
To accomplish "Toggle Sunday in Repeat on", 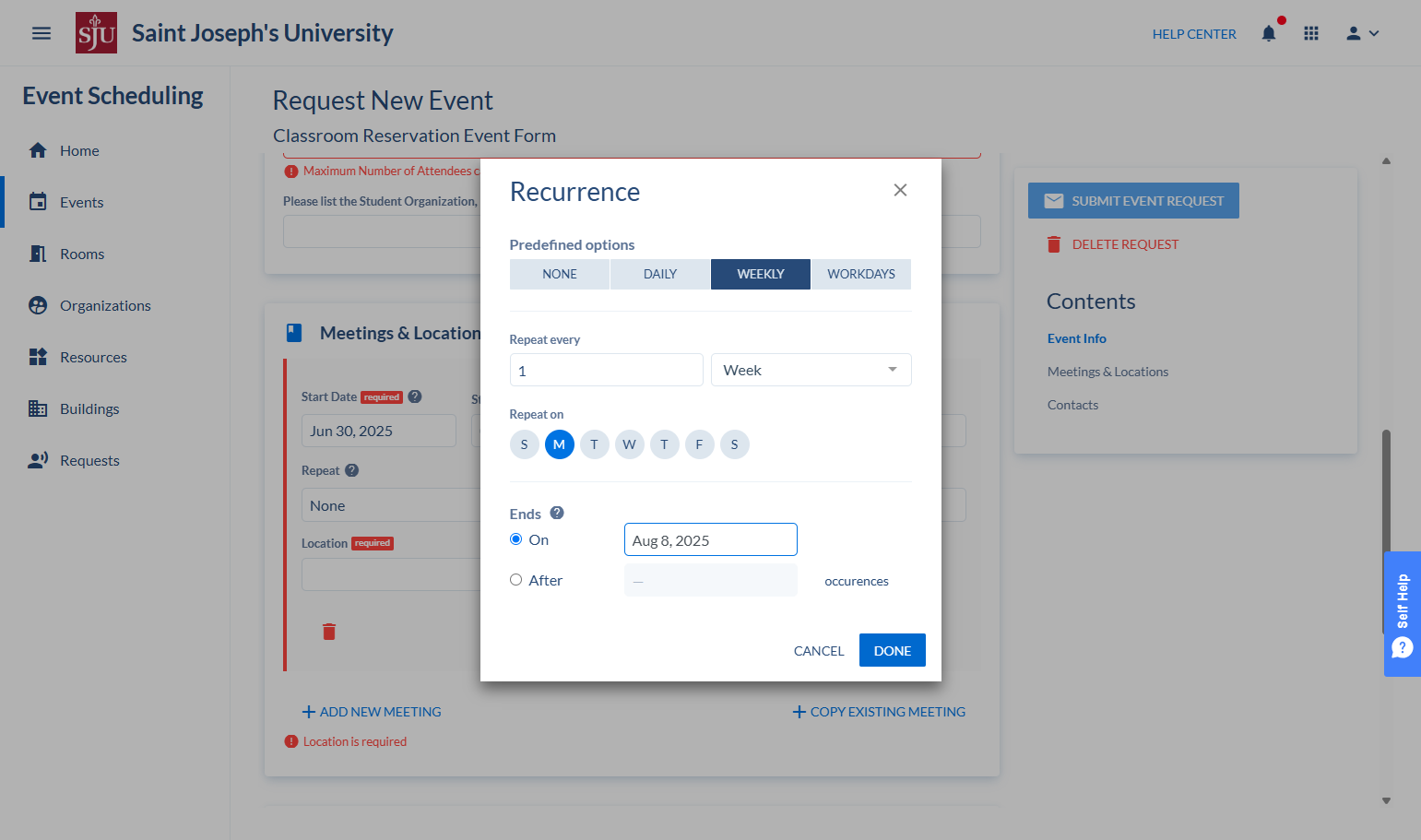I will pos(525,444).
